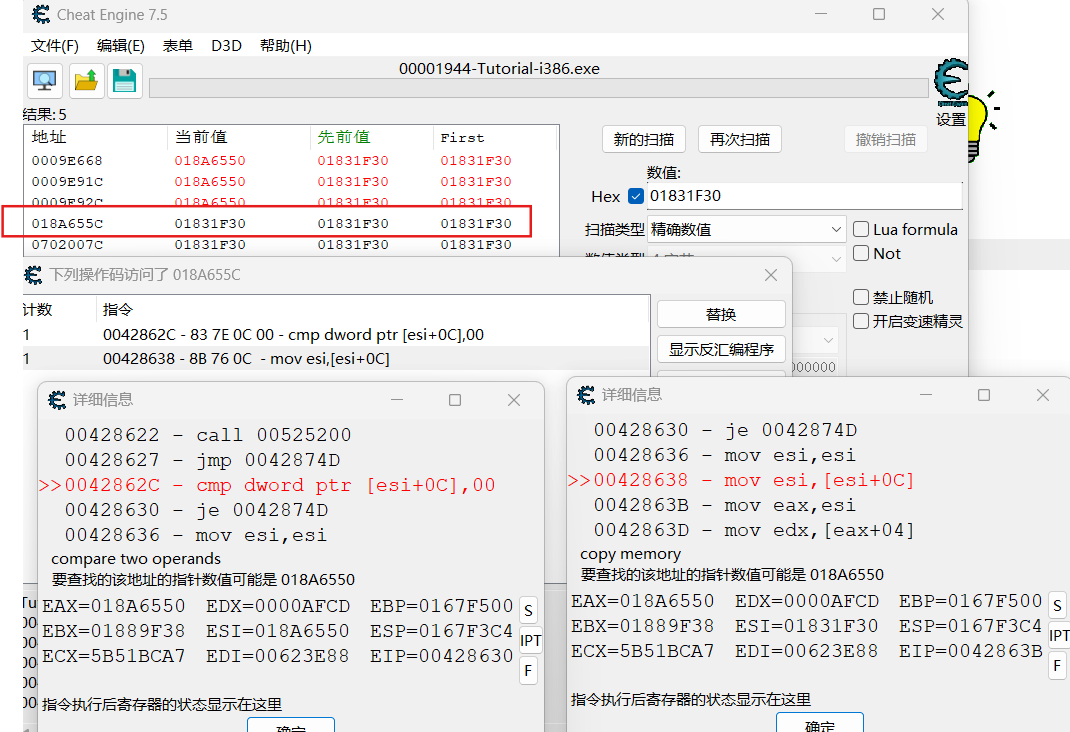
Task: Click the 显示反汇编程序 button
Action: pyautogui.click(x=721, y=349)
